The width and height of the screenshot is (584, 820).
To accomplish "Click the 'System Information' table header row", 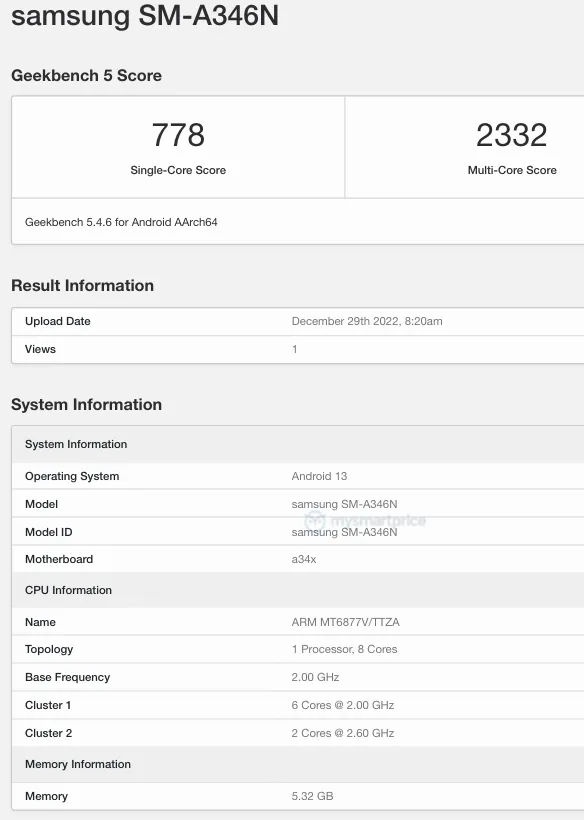I will [298, 444].
